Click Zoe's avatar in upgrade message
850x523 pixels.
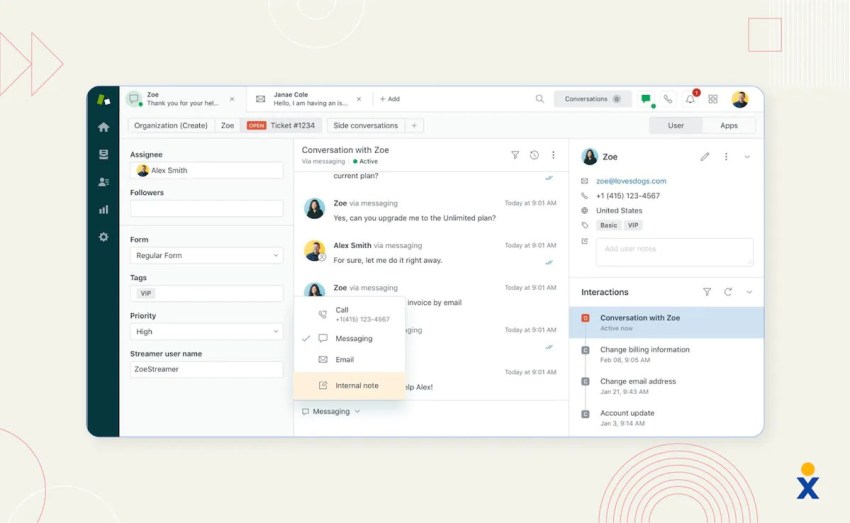pyautogui.click(x=314, y=209)
